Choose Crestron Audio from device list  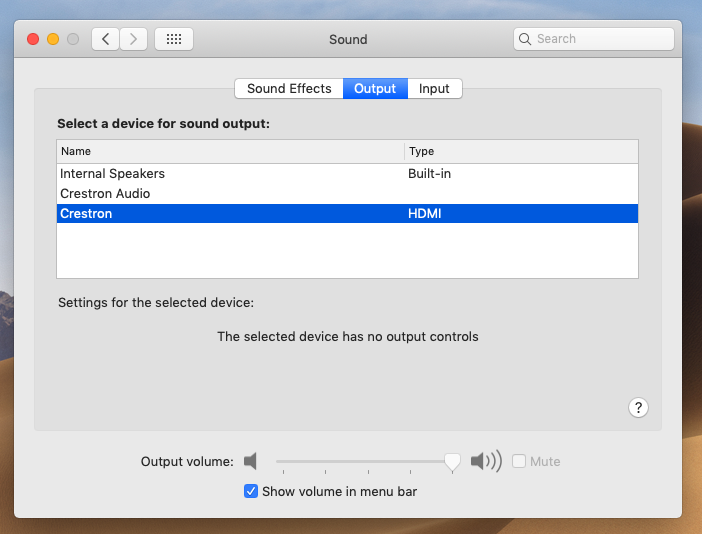(105, 193)
